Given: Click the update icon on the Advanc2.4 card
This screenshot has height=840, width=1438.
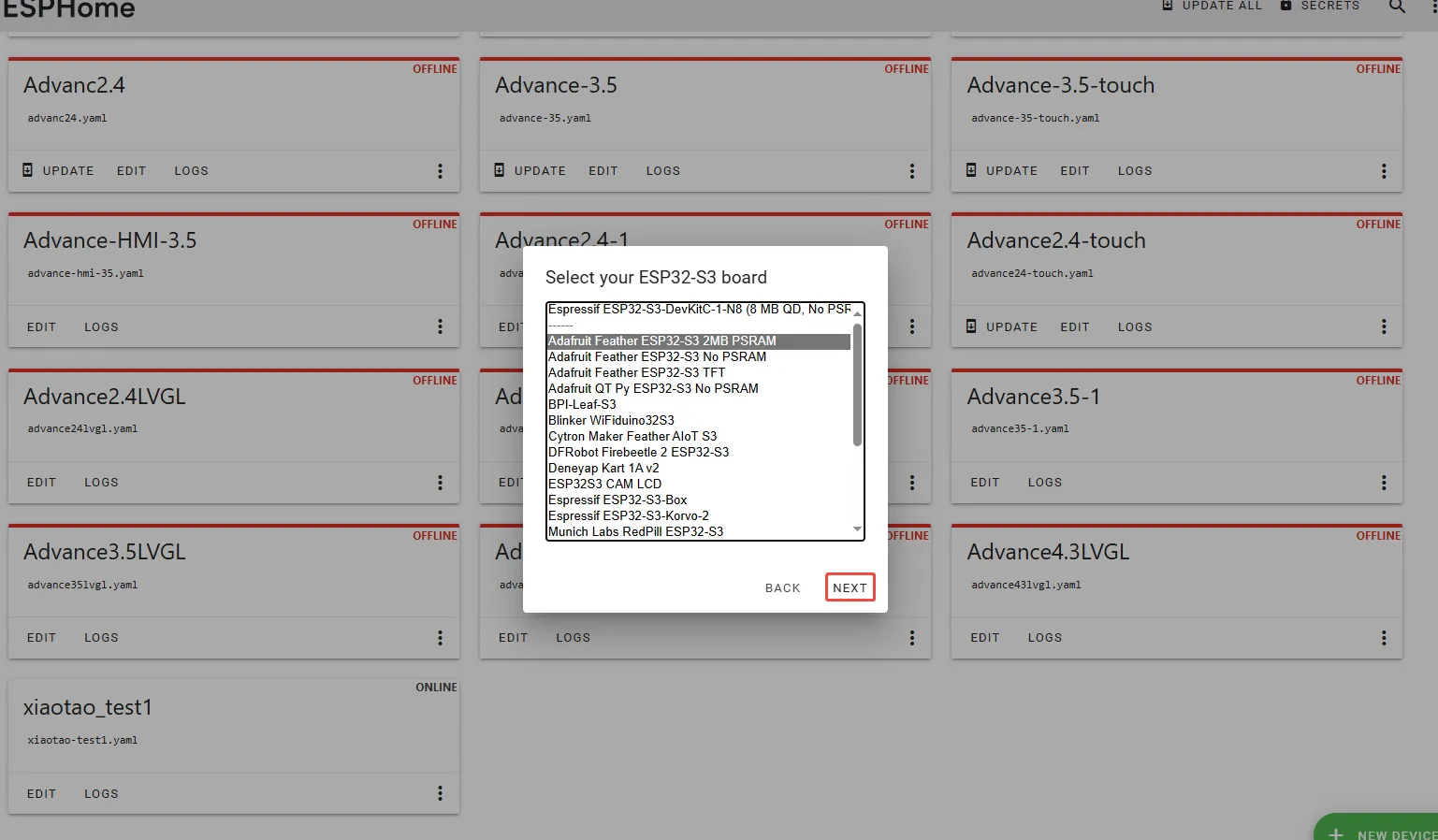Looking at the screenshot, I should (27, 170).
